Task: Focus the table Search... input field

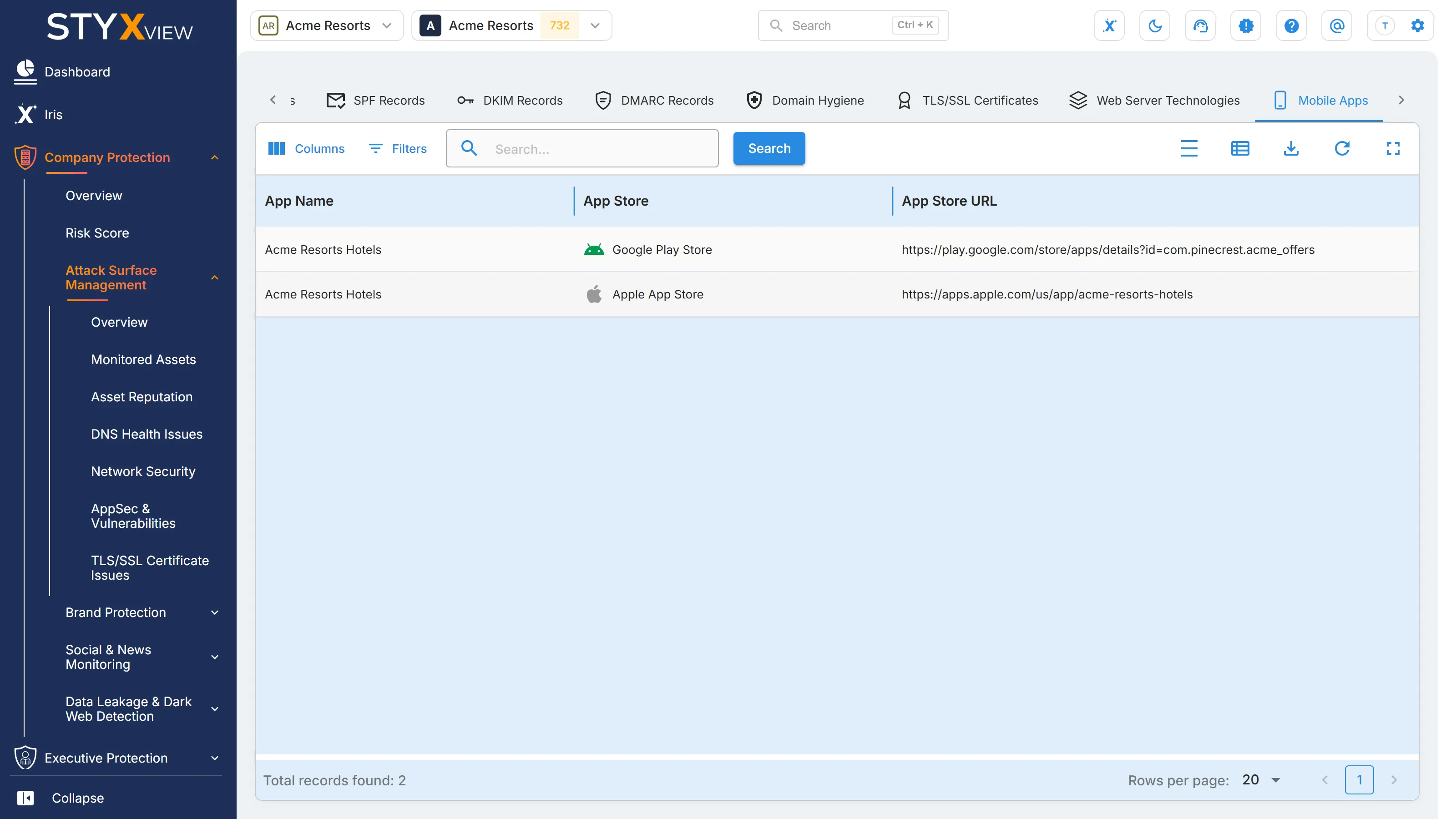Action: 582,148
